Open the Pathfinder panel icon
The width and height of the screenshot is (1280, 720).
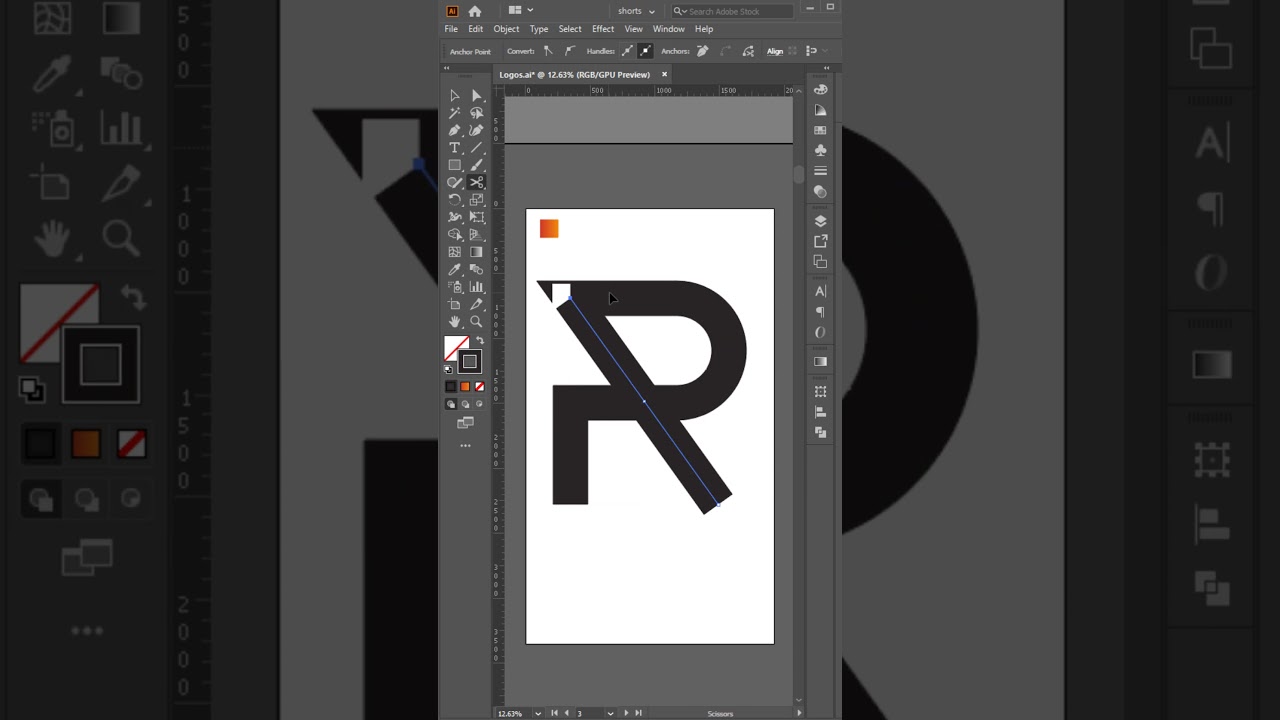(821, 432)
